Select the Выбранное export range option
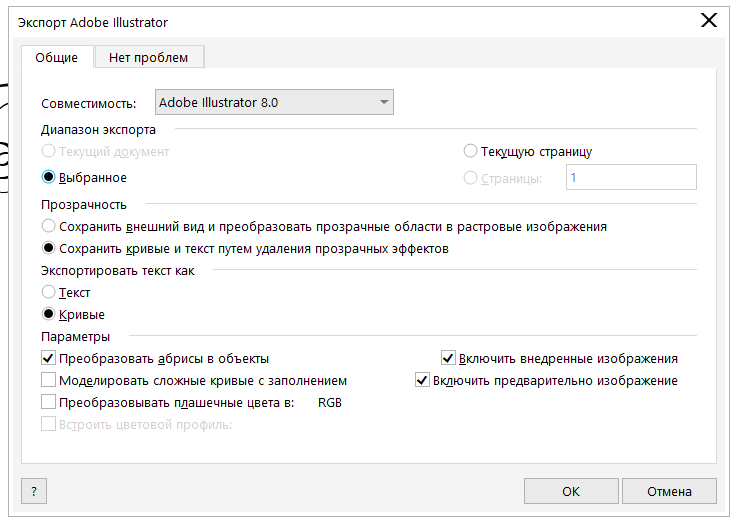Image resolution: width=735 pixels, height=524 pixels. tap(48, 177)
